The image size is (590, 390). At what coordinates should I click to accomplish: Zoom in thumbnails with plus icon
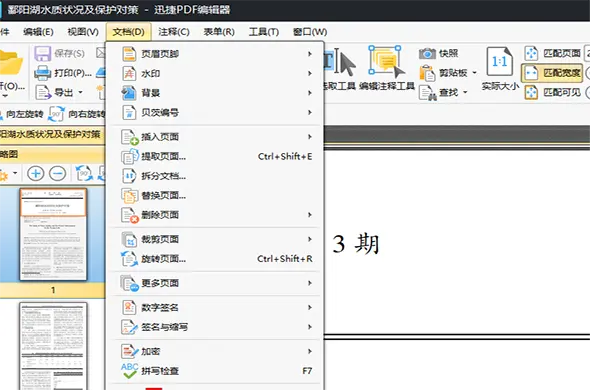36,173
